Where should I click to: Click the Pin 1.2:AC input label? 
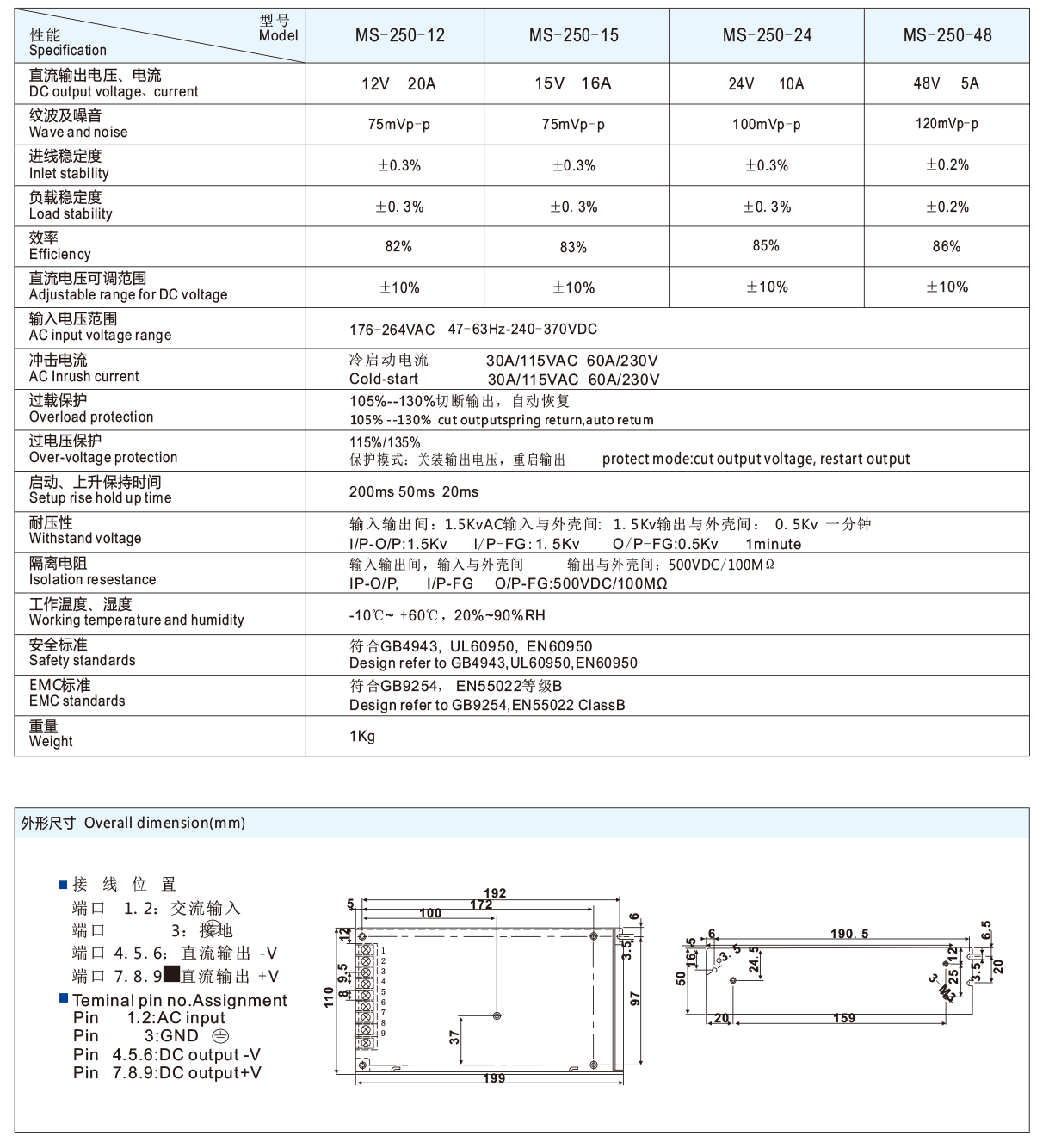pyautogui.click(x=151, y=1018)
